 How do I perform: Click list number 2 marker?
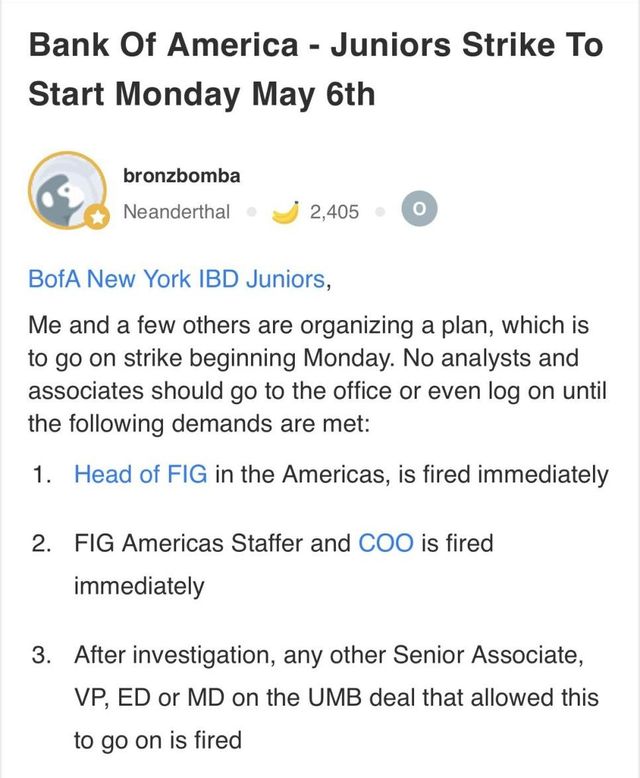click(x=40, y=545)
